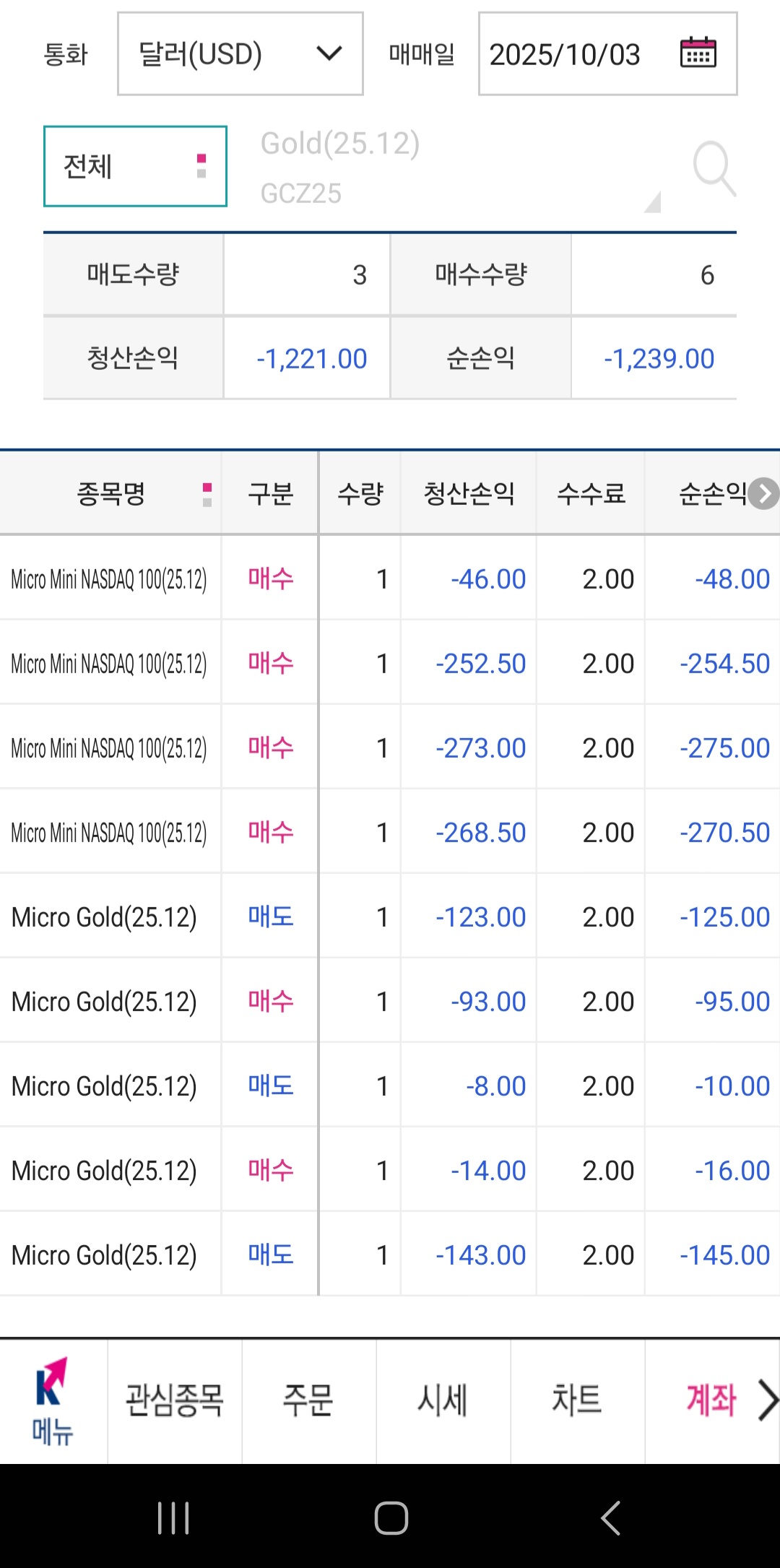Tap the 청산손익 summary label
This screenshot has width=780, height=1568.
133,358
